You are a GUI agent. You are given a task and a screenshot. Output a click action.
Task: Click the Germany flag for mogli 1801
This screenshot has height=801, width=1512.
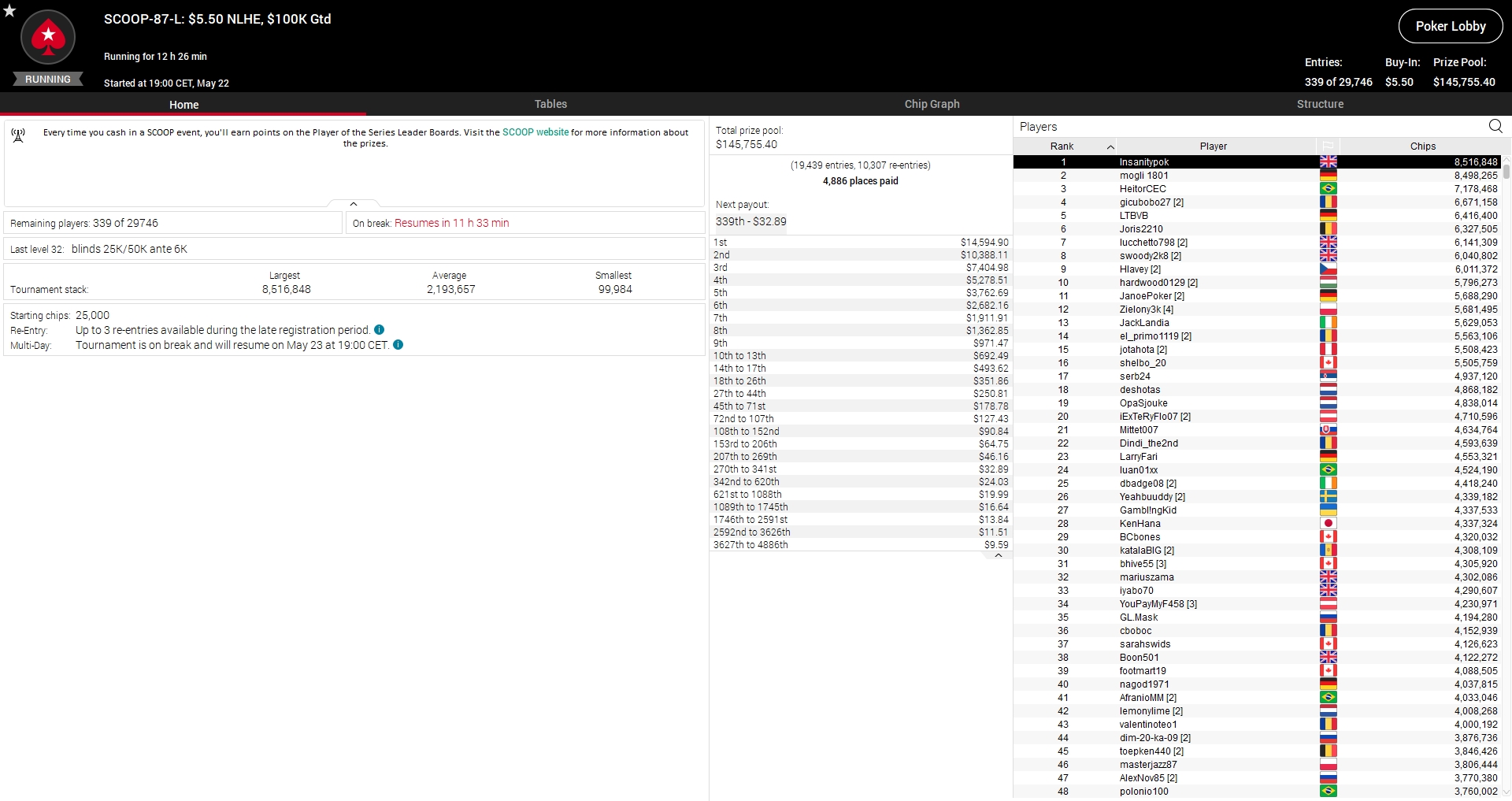point(1328,176)
